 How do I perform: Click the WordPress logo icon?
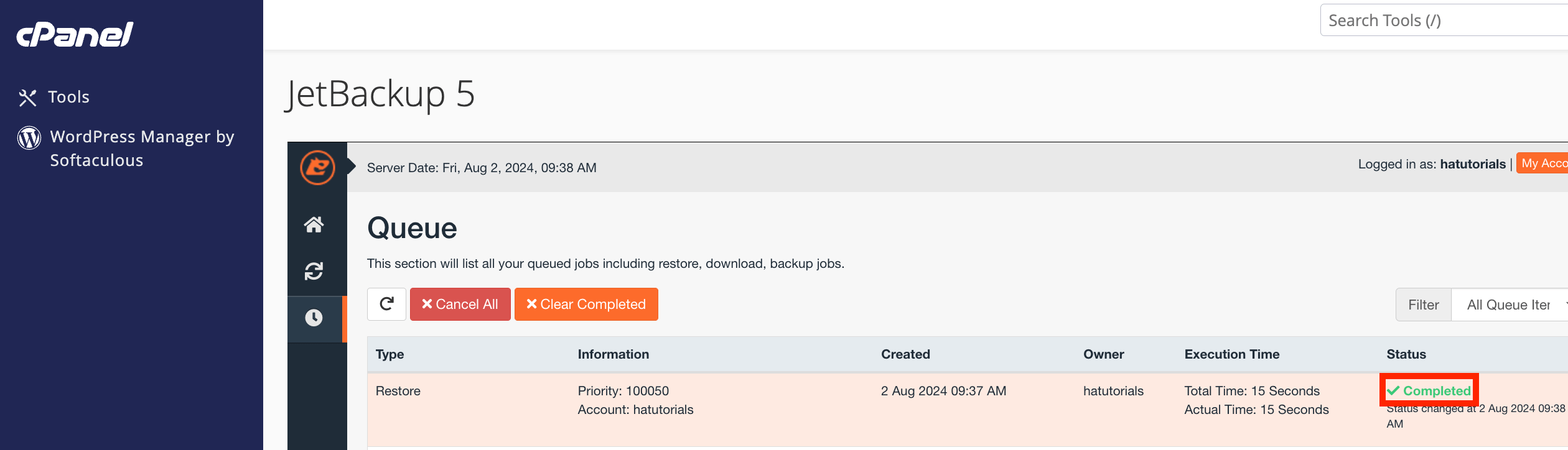(x=29, y=137)
